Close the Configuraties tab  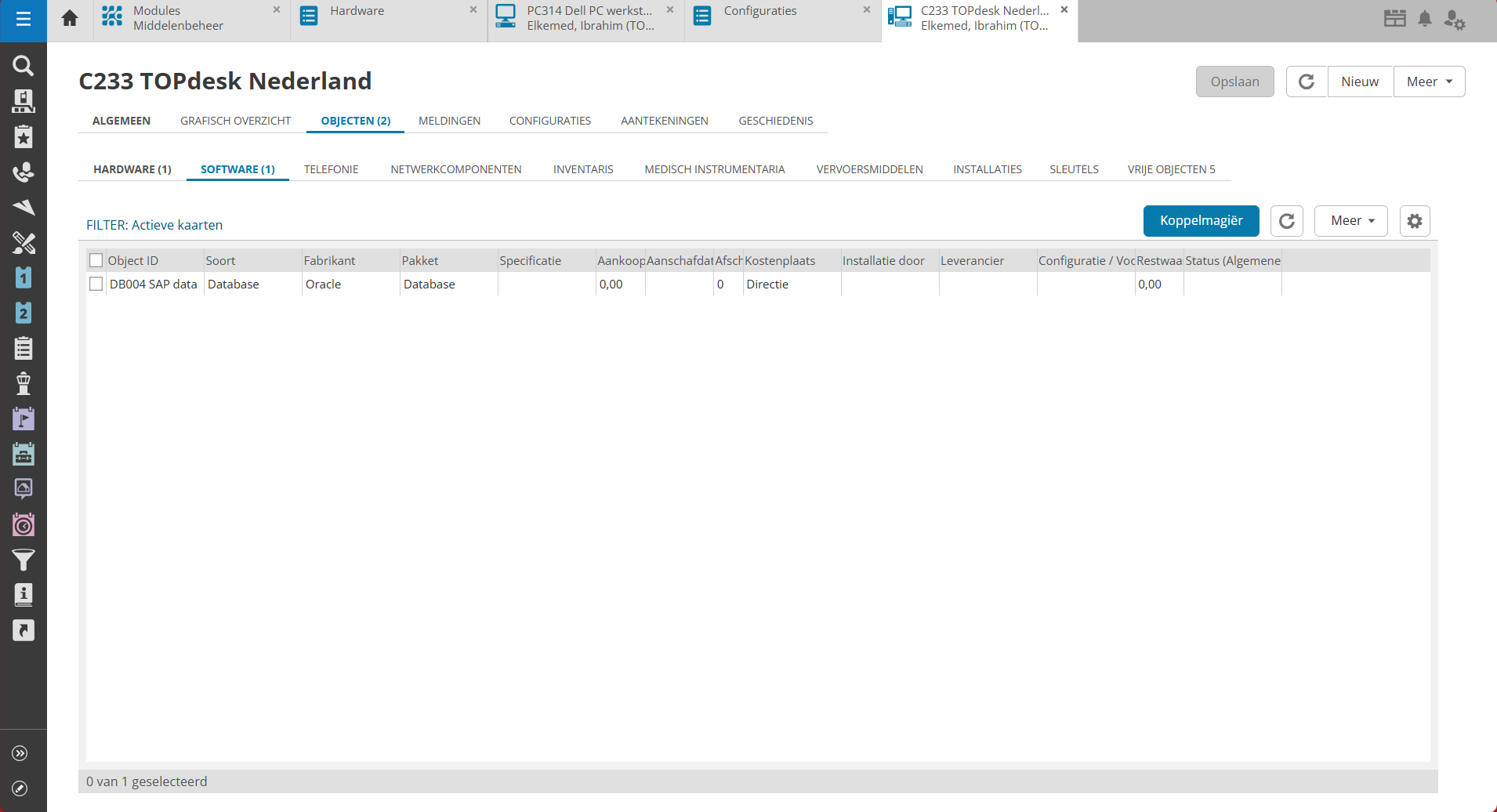(x=866, y=10)
